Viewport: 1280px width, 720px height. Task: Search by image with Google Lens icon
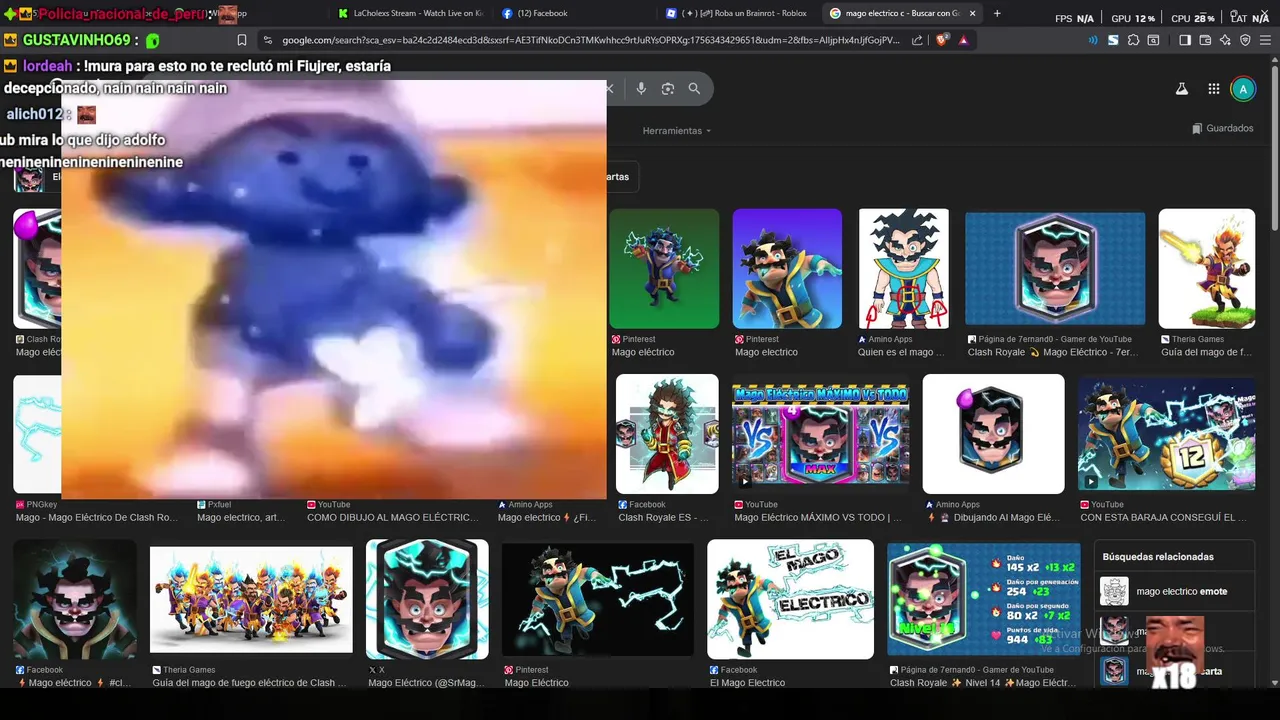pyautogui.click(x=668, y=88)
